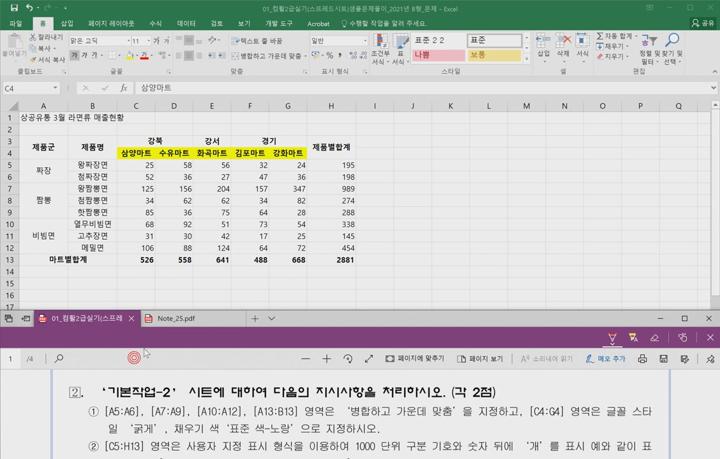720x459 pixels.
Task: Click the formula bar with 삼양마트
Action: (x=420, y=88)
